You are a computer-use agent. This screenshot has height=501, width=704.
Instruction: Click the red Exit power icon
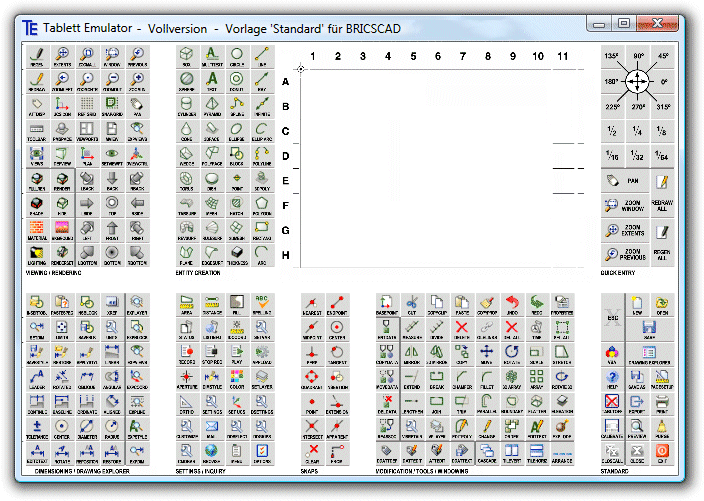(662, 453)
